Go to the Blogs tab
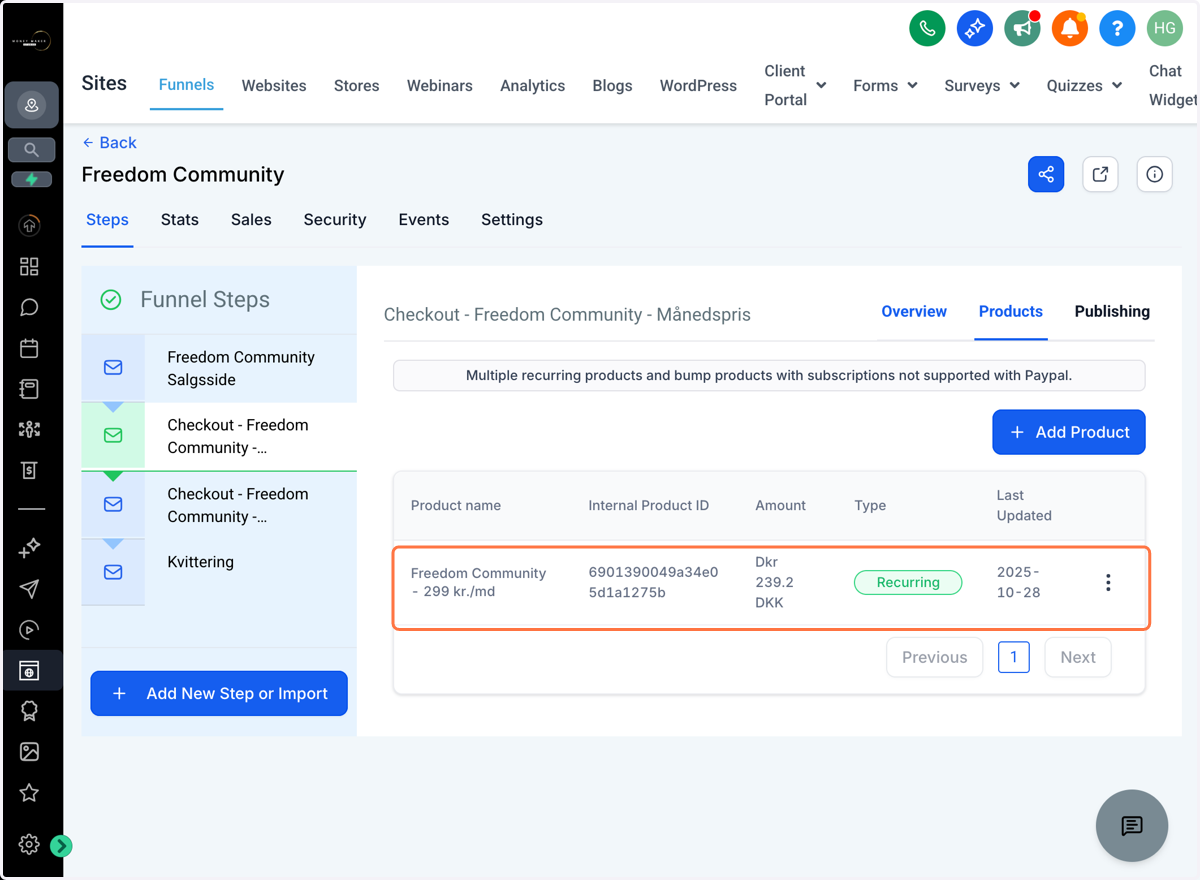 tap(612, 86)
